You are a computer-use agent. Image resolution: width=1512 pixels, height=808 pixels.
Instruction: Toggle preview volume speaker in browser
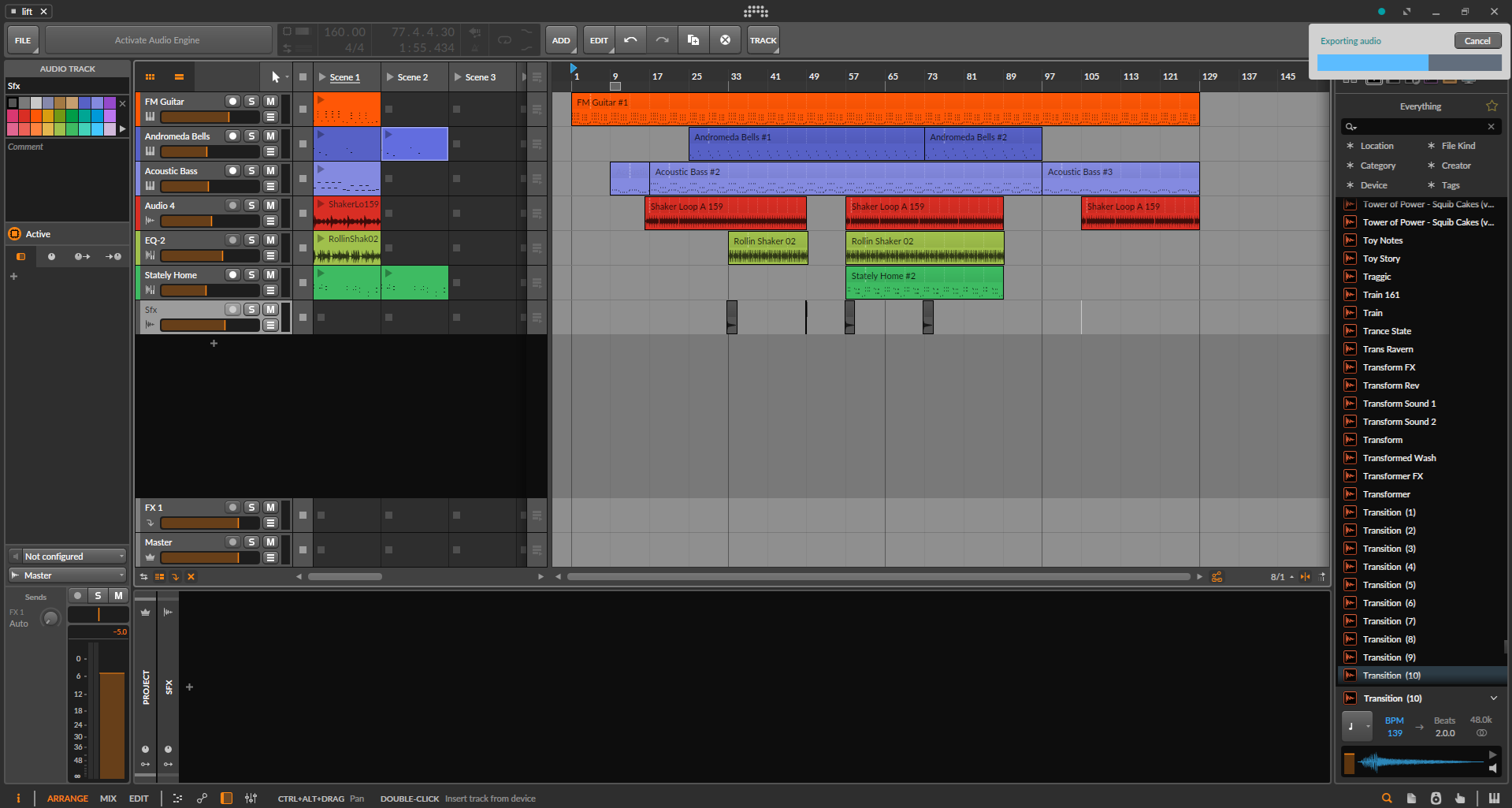point(1492,769)
